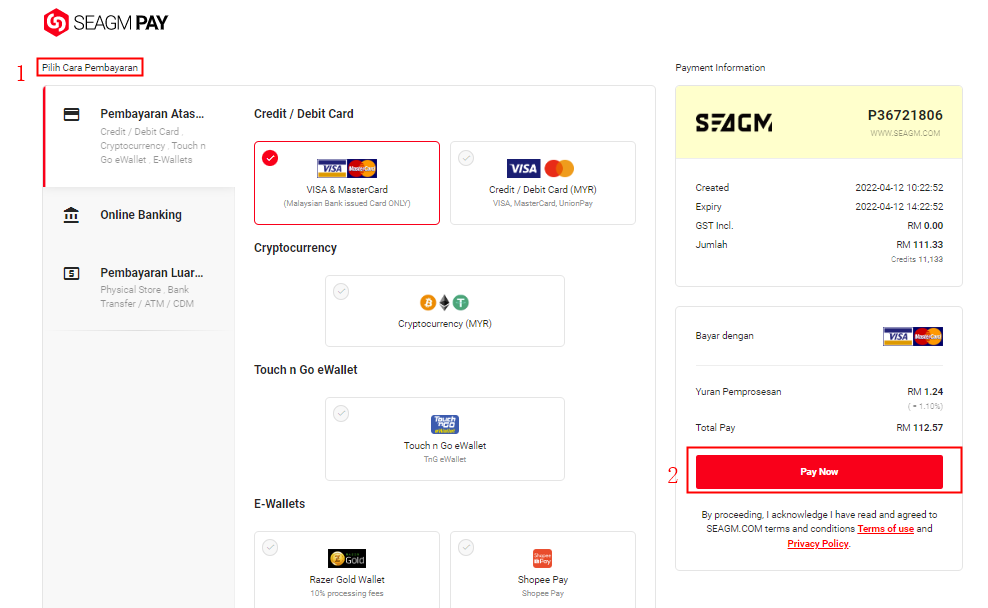Screen dimensions: 988x608
Task: Click the Jumlah amount RM 111.33
Action: coord(919,244)
